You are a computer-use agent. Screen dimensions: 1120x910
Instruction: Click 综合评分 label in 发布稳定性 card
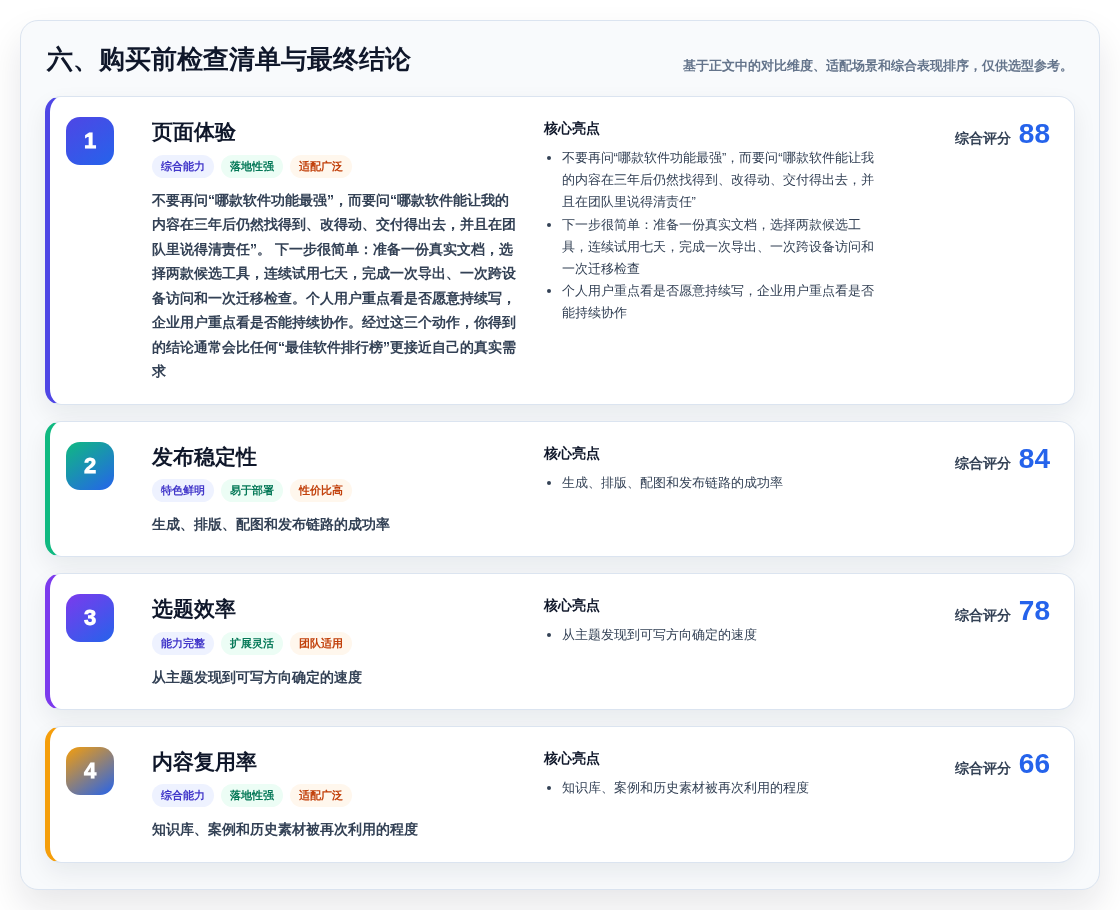tap(983, 464)
